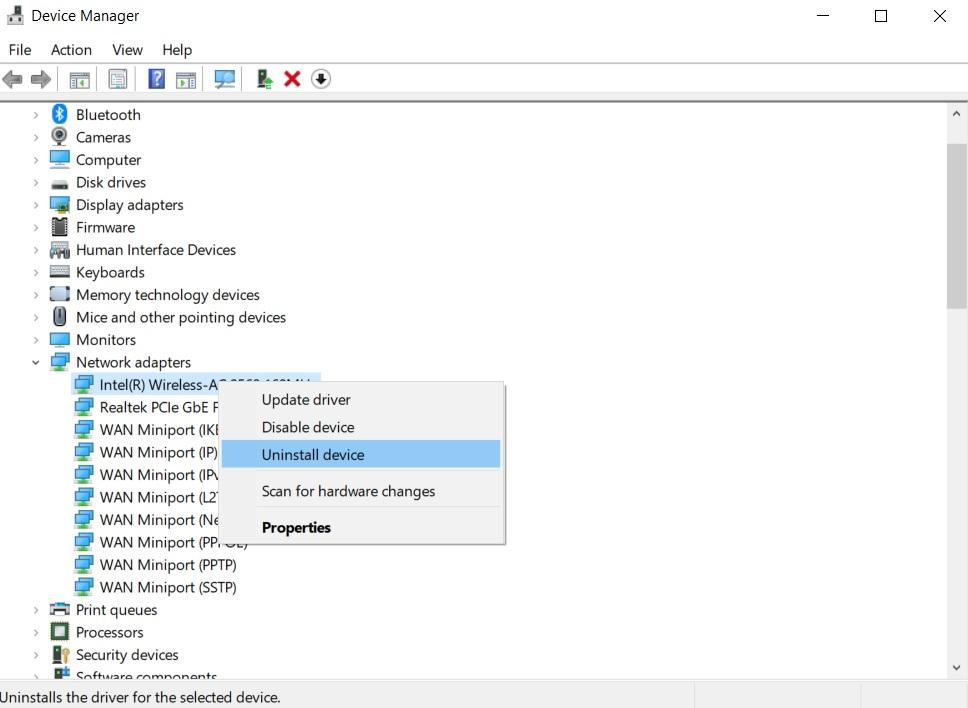
Task: Click the Show/Hide console tree toolbar icon
Action: (x=79, y=79)
